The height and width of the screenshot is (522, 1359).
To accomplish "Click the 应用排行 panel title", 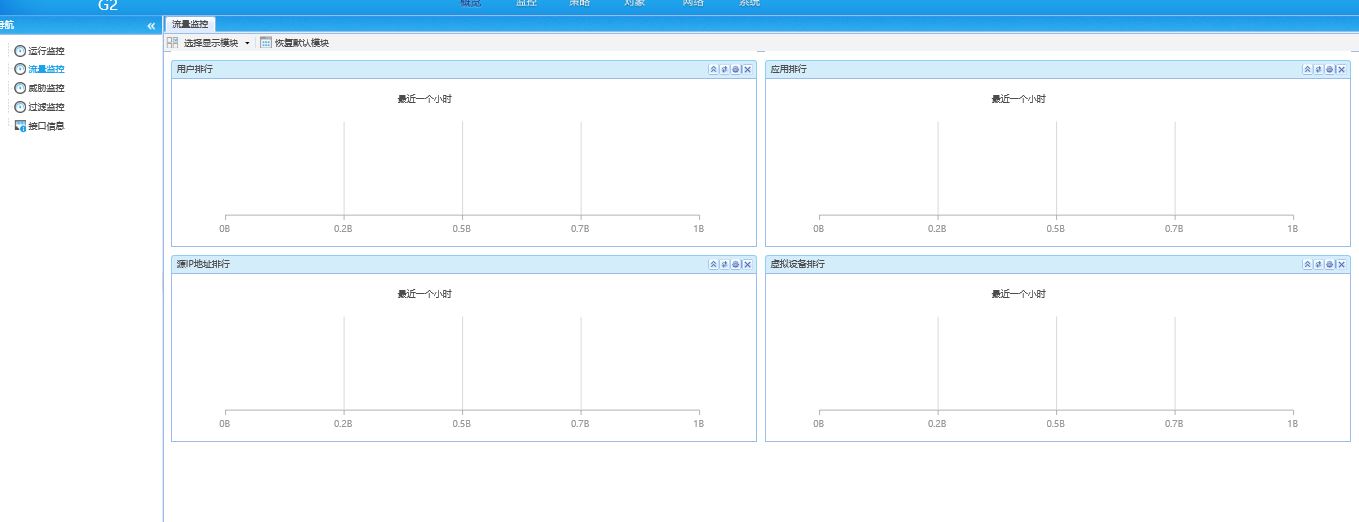I will pyautogui.click(x=788, y=69).
